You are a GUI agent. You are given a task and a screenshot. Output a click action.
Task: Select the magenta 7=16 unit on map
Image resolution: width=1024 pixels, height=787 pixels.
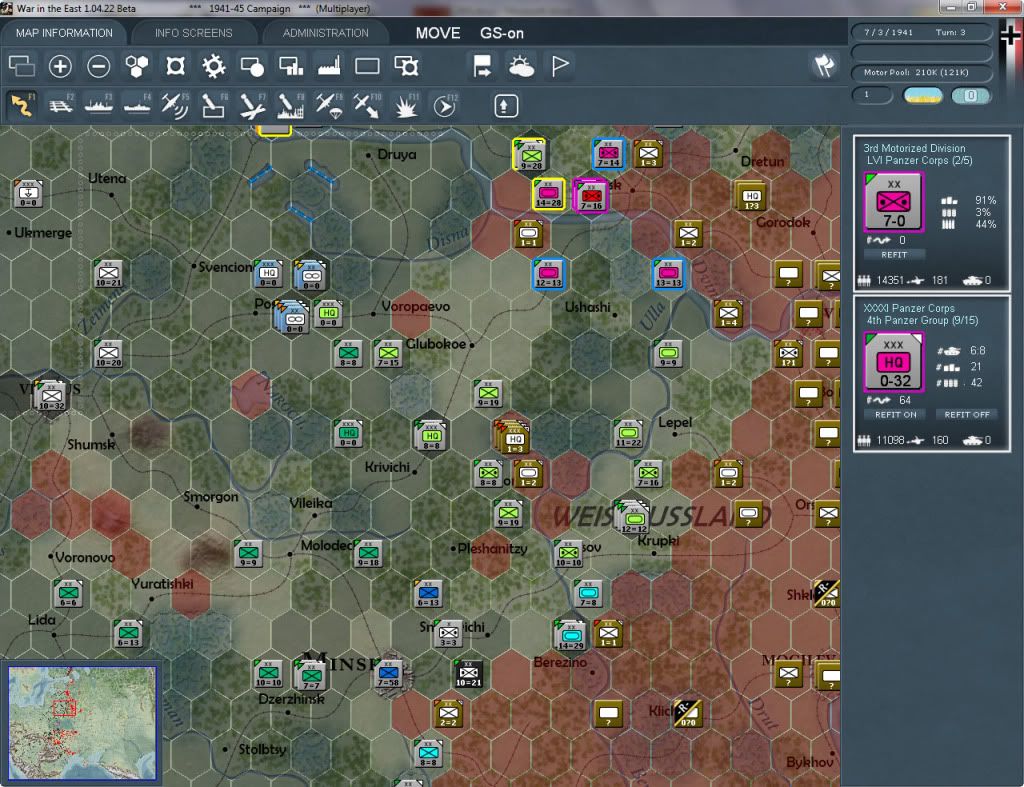(591, 195)
